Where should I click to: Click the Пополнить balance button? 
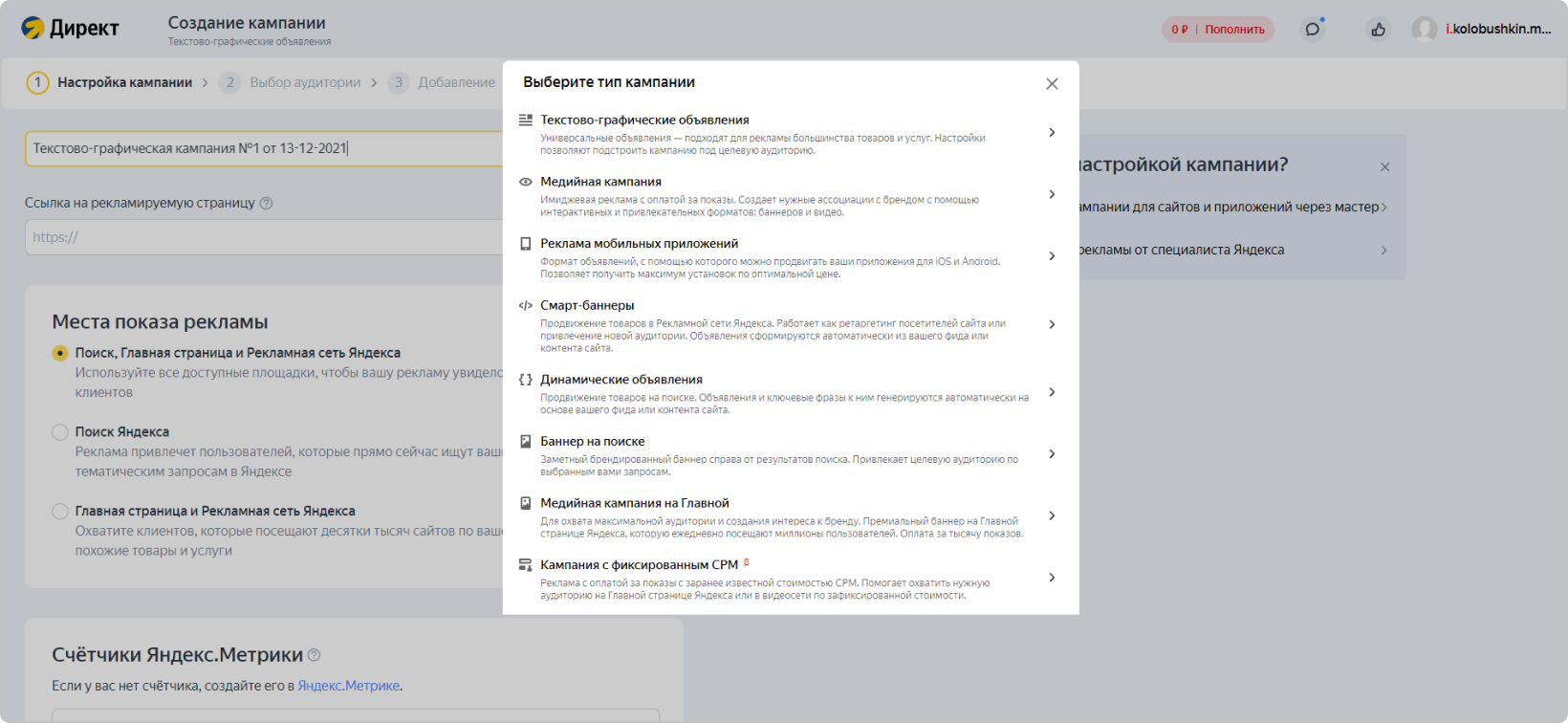point(1234,30)
